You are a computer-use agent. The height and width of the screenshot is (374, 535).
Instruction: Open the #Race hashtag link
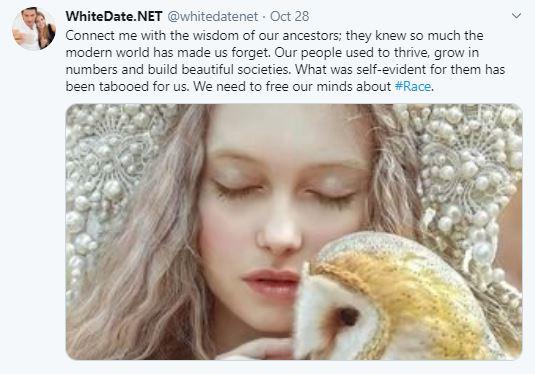[413, 86]
